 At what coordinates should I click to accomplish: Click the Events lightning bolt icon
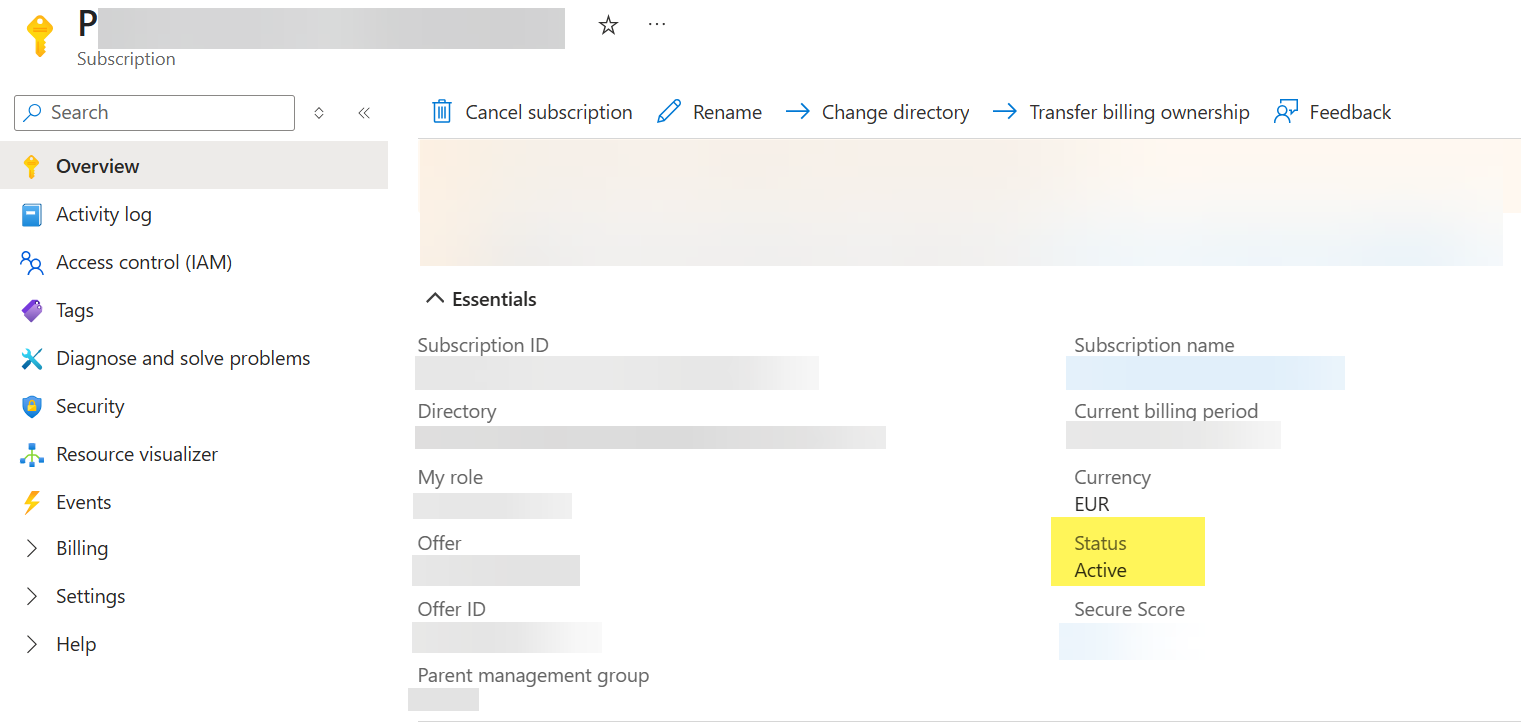coord(32,503)
